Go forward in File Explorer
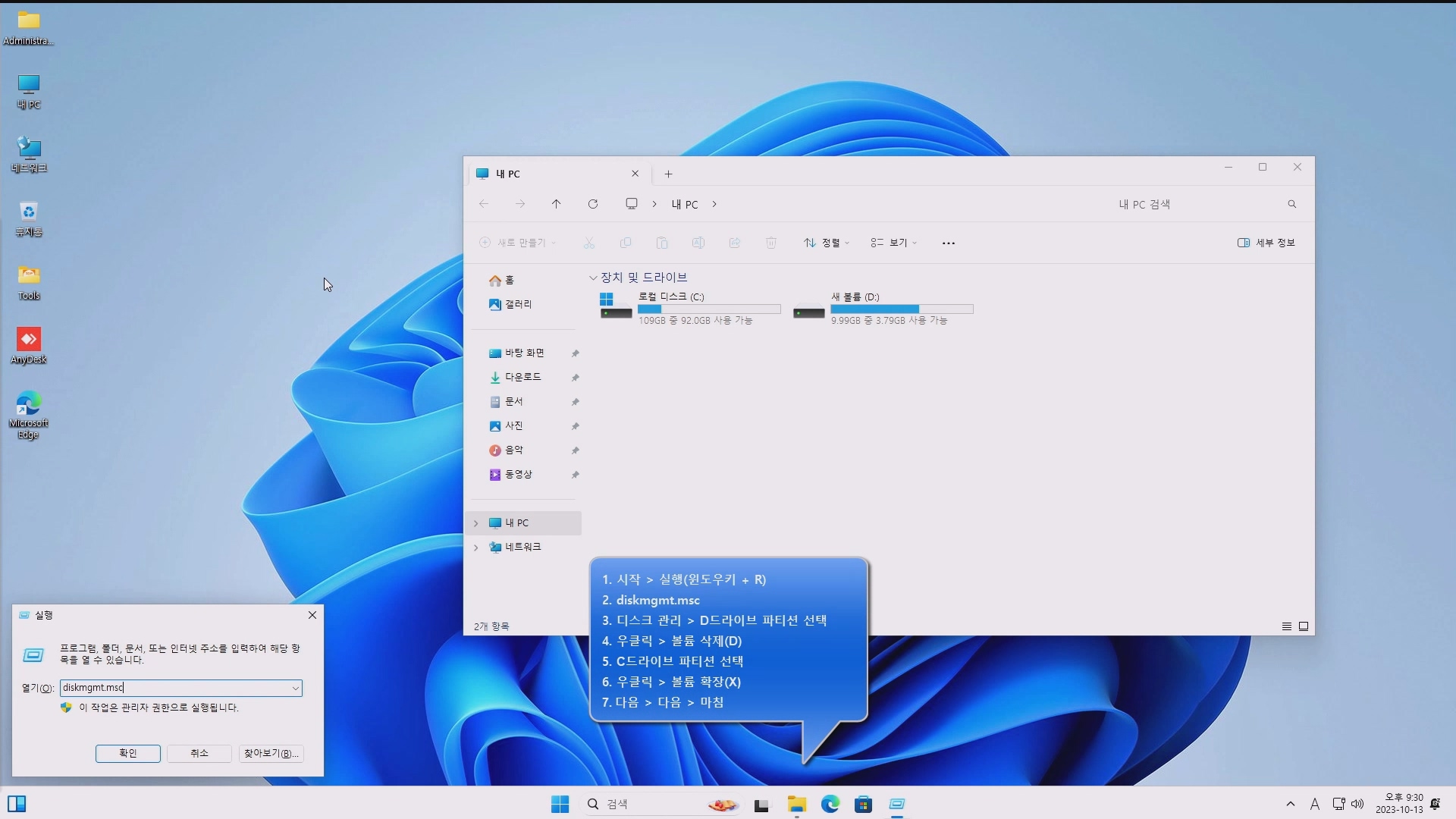Viewport: 1456px width, 819px height. pyautogui.click(x=520, y=204)
